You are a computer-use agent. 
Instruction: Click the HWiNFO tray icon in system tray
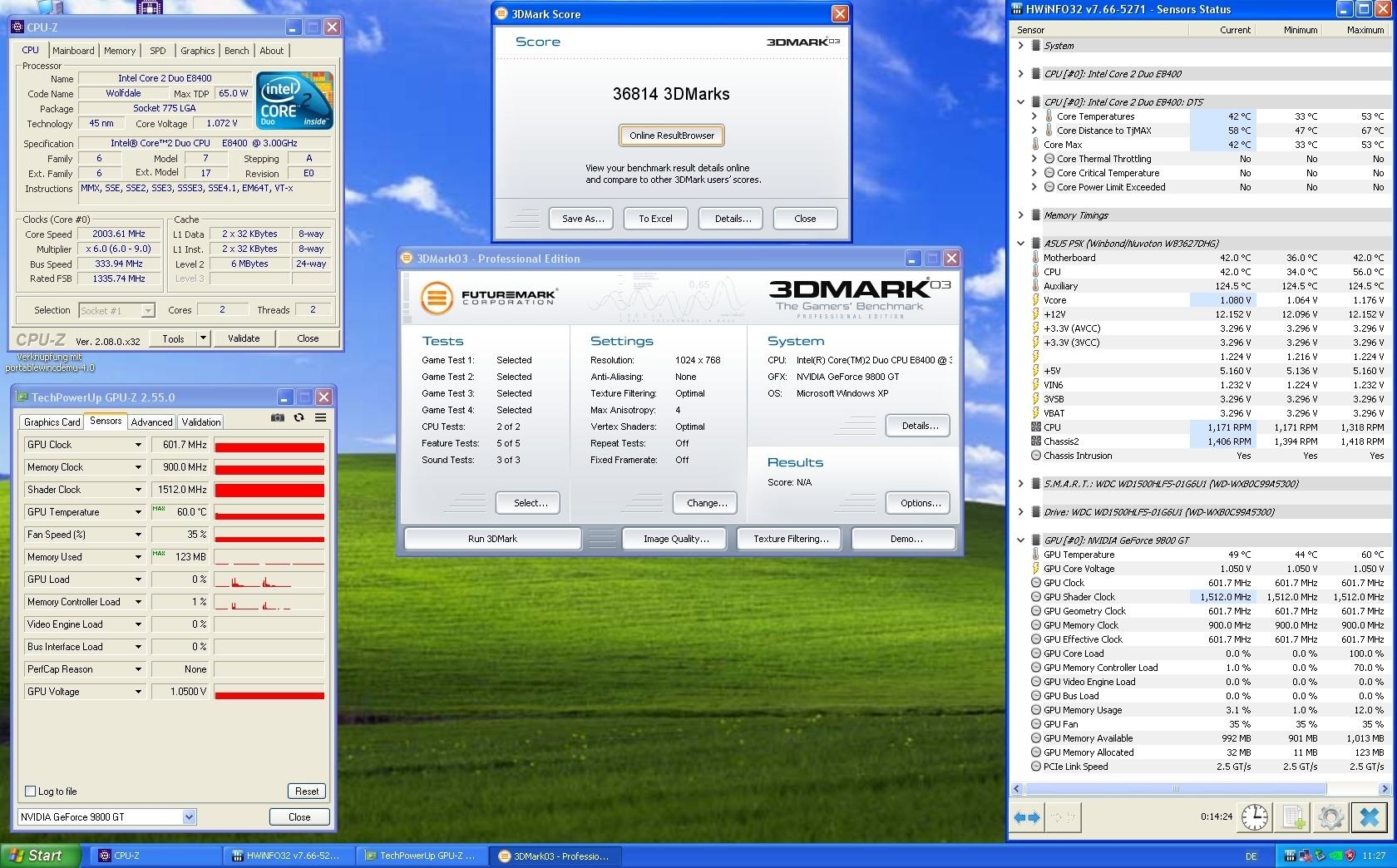[x=1290, y=856]
